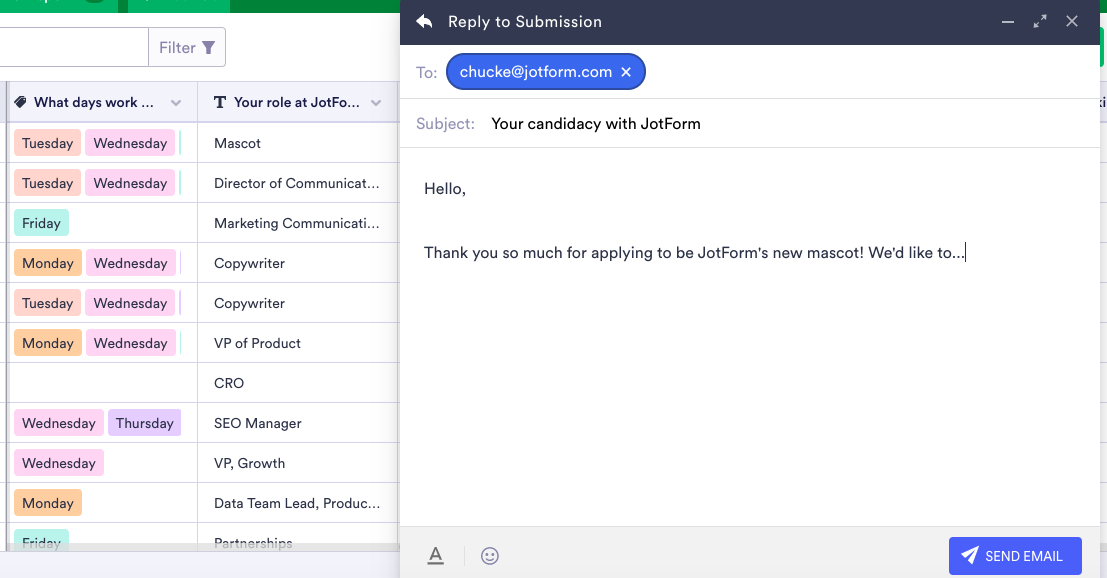
Task: Expand reply panel to full screen
Action: [1040, 21]
